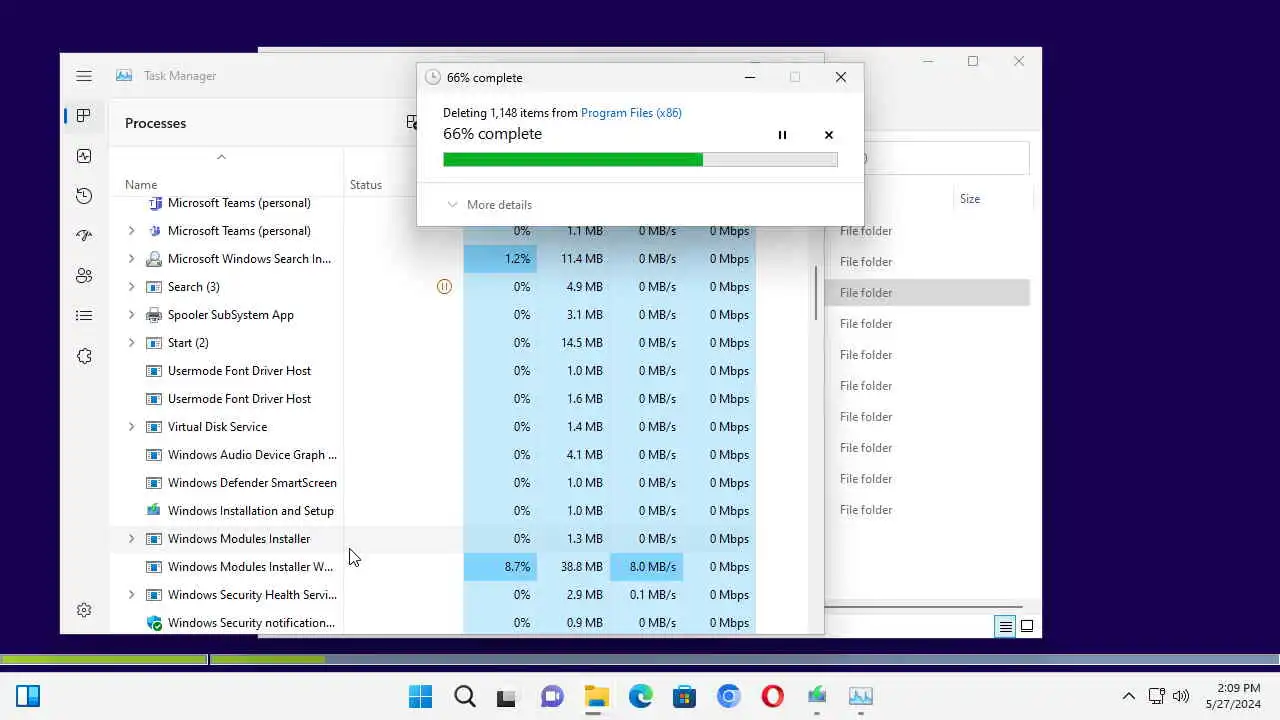1280x720 pixels.
Task: Click 1.2% CPU cell
Action: [x=500, y=259]
